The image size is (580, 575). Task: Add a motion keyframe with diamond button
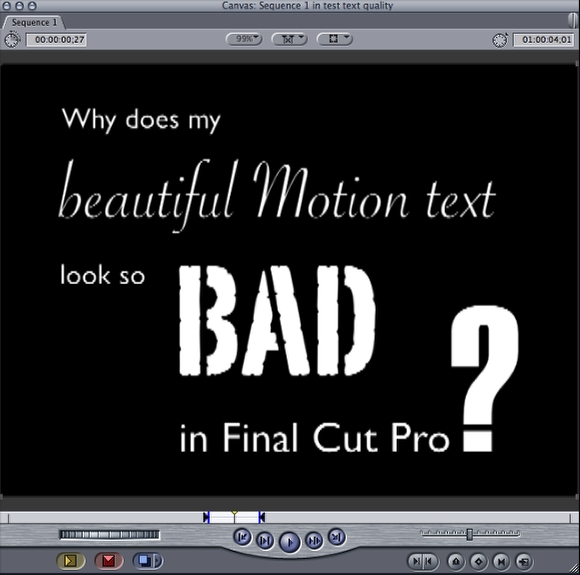[x=478, y=562]
